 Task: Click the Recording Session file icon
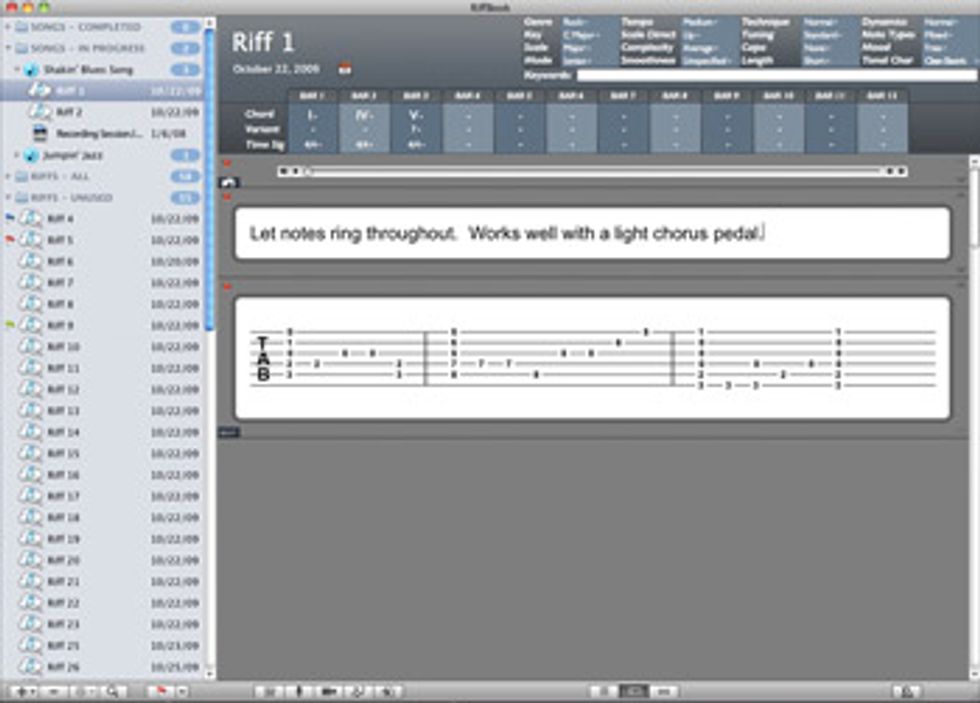click(x=41, y=133)
